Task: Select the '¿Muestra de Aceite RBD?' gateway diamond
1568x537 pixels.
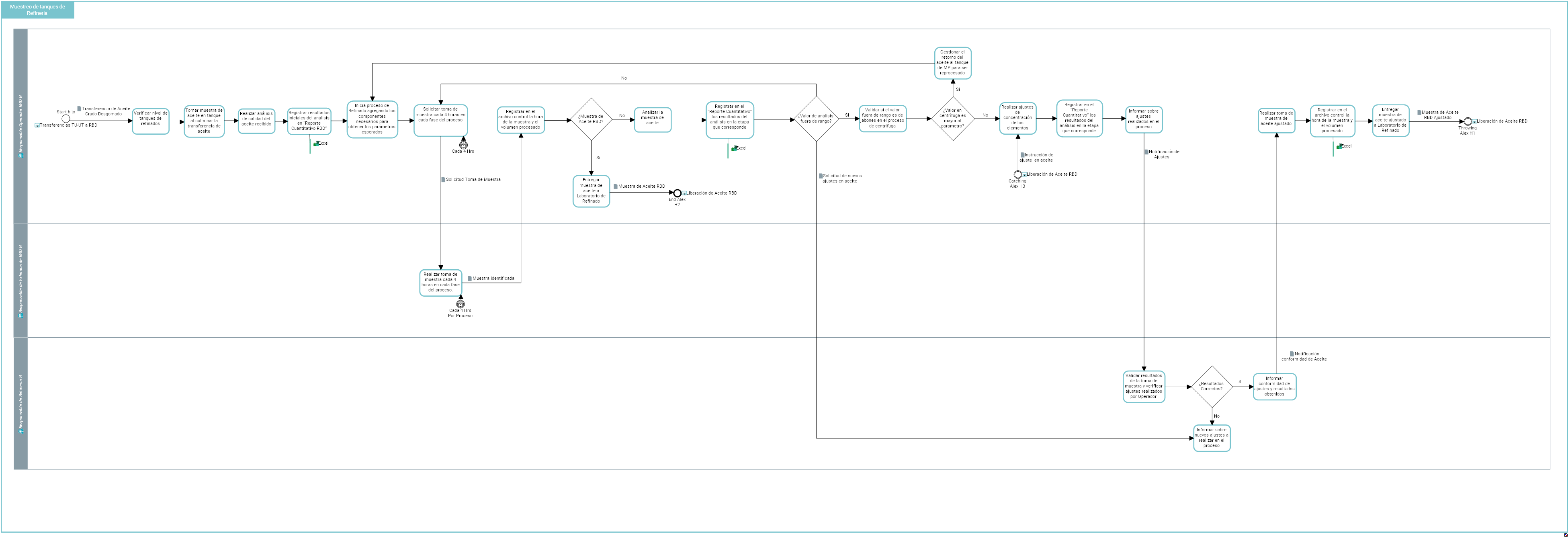Action: pyautogui.click(x=591, y=119)
